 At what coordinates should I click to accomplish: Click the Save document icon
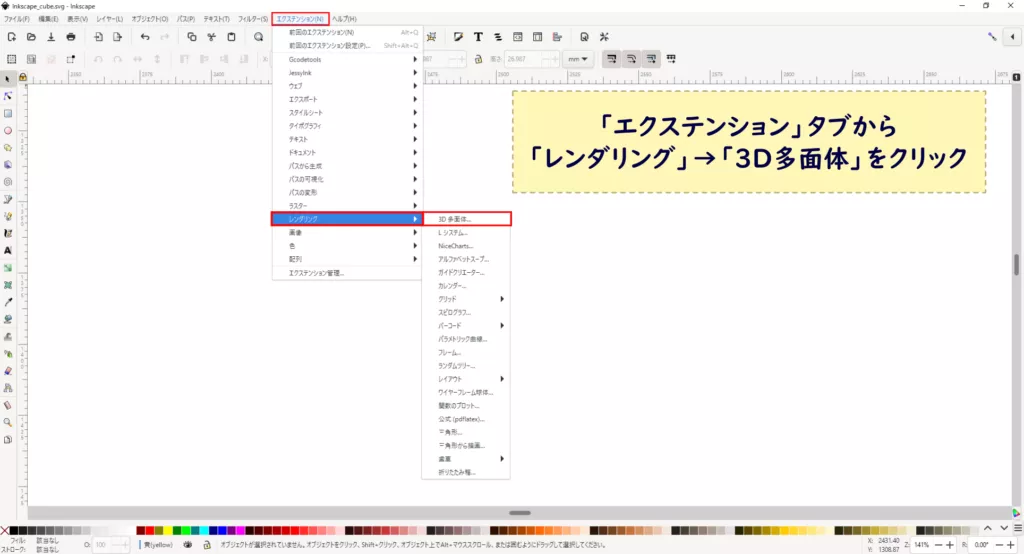pyautogui.click(x=51, y=37)
